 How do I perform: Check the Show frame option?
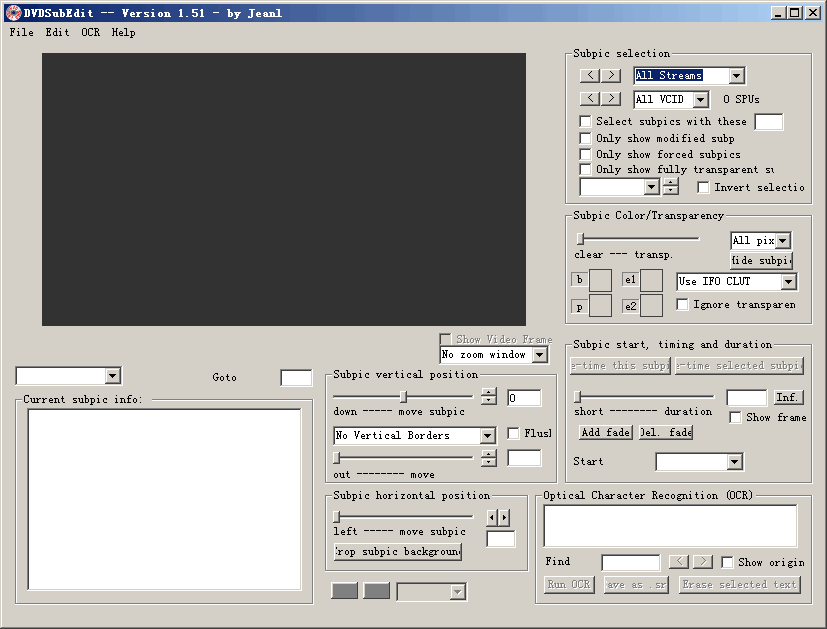coord(736,418)
